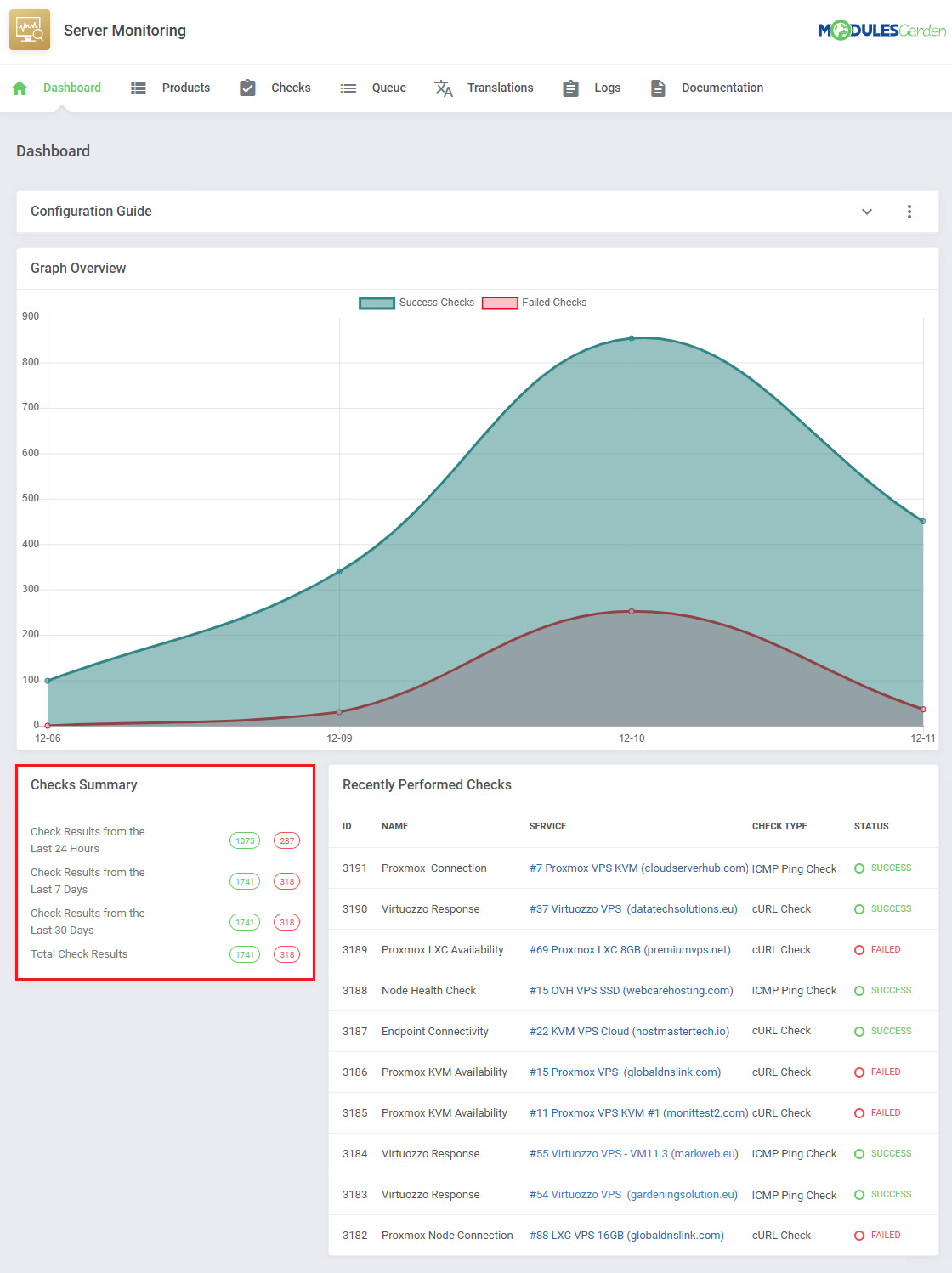Click the SERVICE column header

(548, 827)
